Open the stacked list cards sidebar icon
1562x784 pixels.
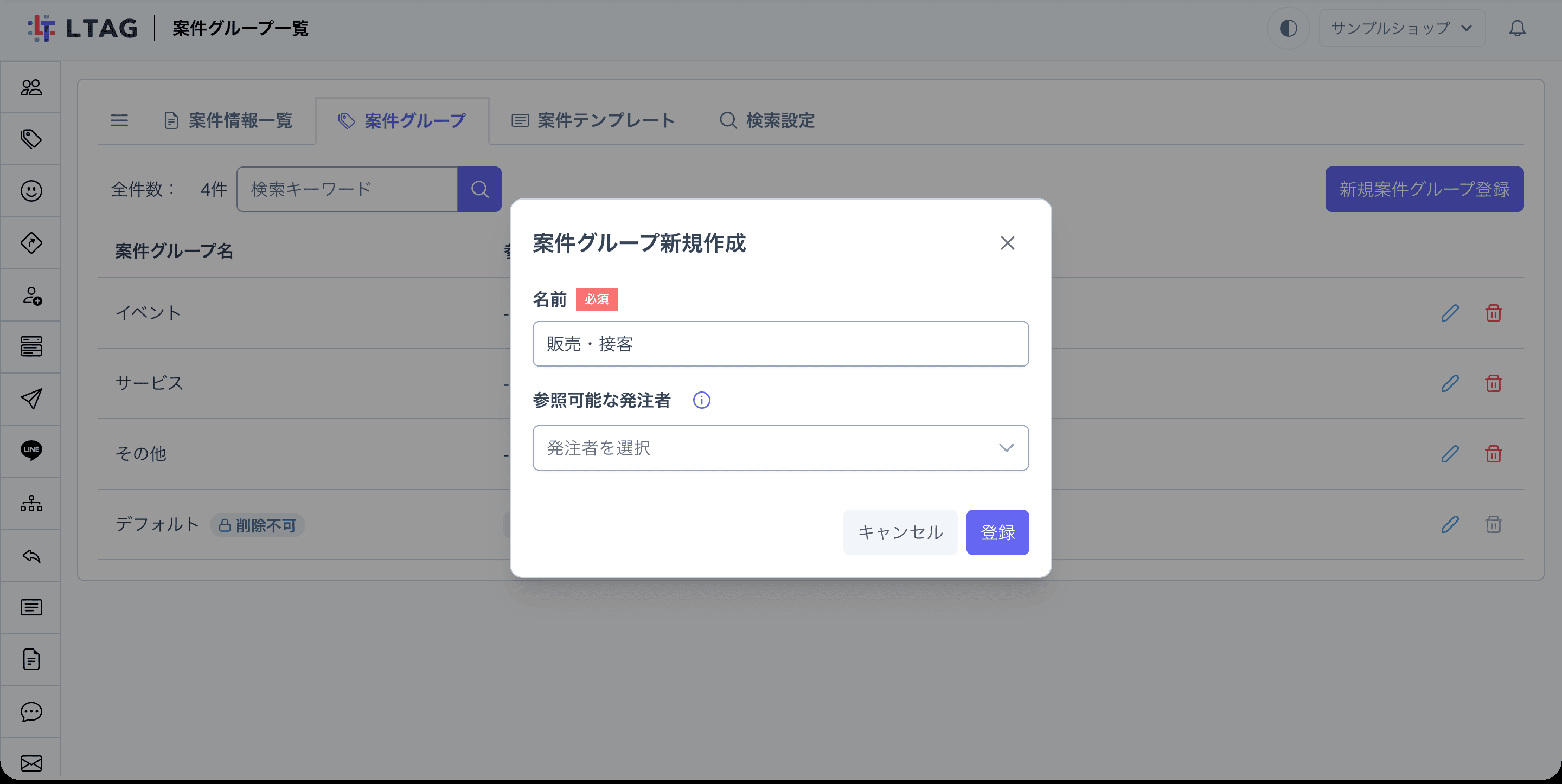point(31,347)
